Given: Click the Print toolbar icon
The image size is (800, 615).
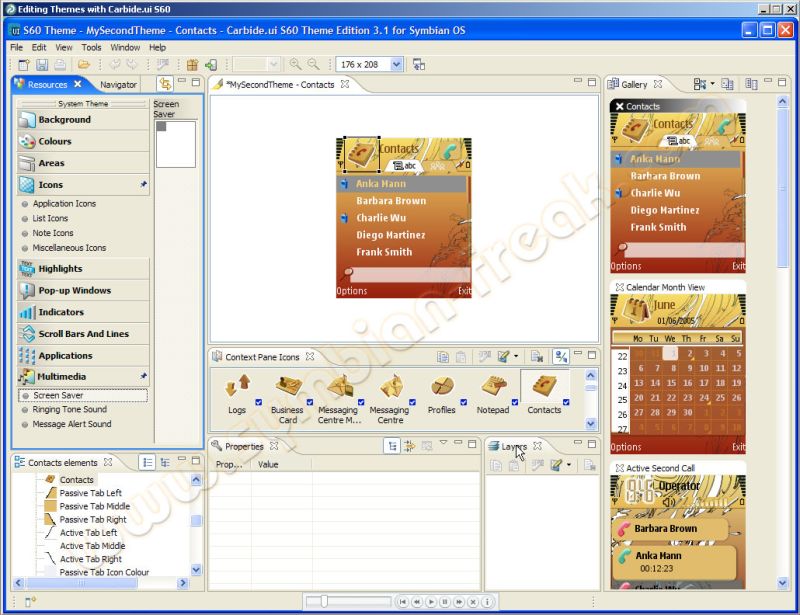Looking at the screenshot, I should [60, 65].
